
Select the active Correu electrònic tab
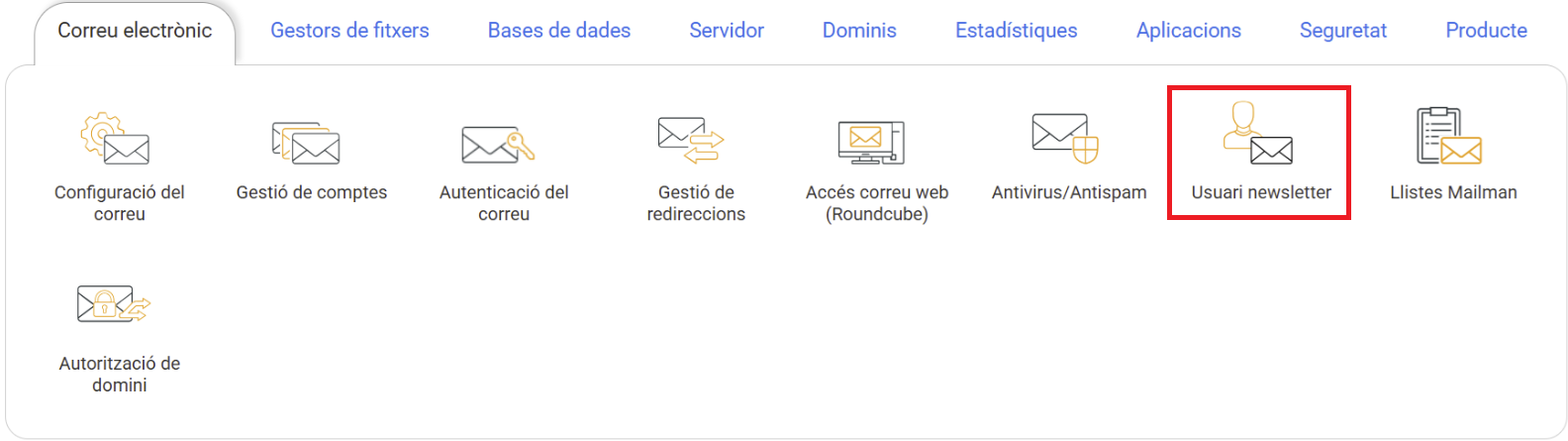point(135,31)
